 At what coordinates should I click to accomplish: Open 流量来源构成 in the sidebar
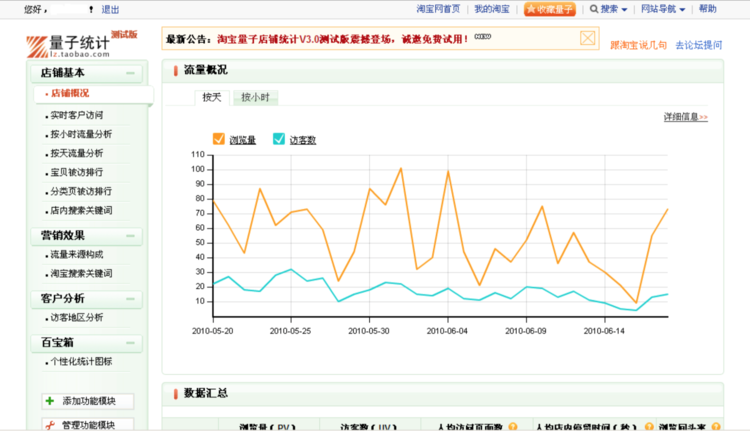(x=77, y=254)
